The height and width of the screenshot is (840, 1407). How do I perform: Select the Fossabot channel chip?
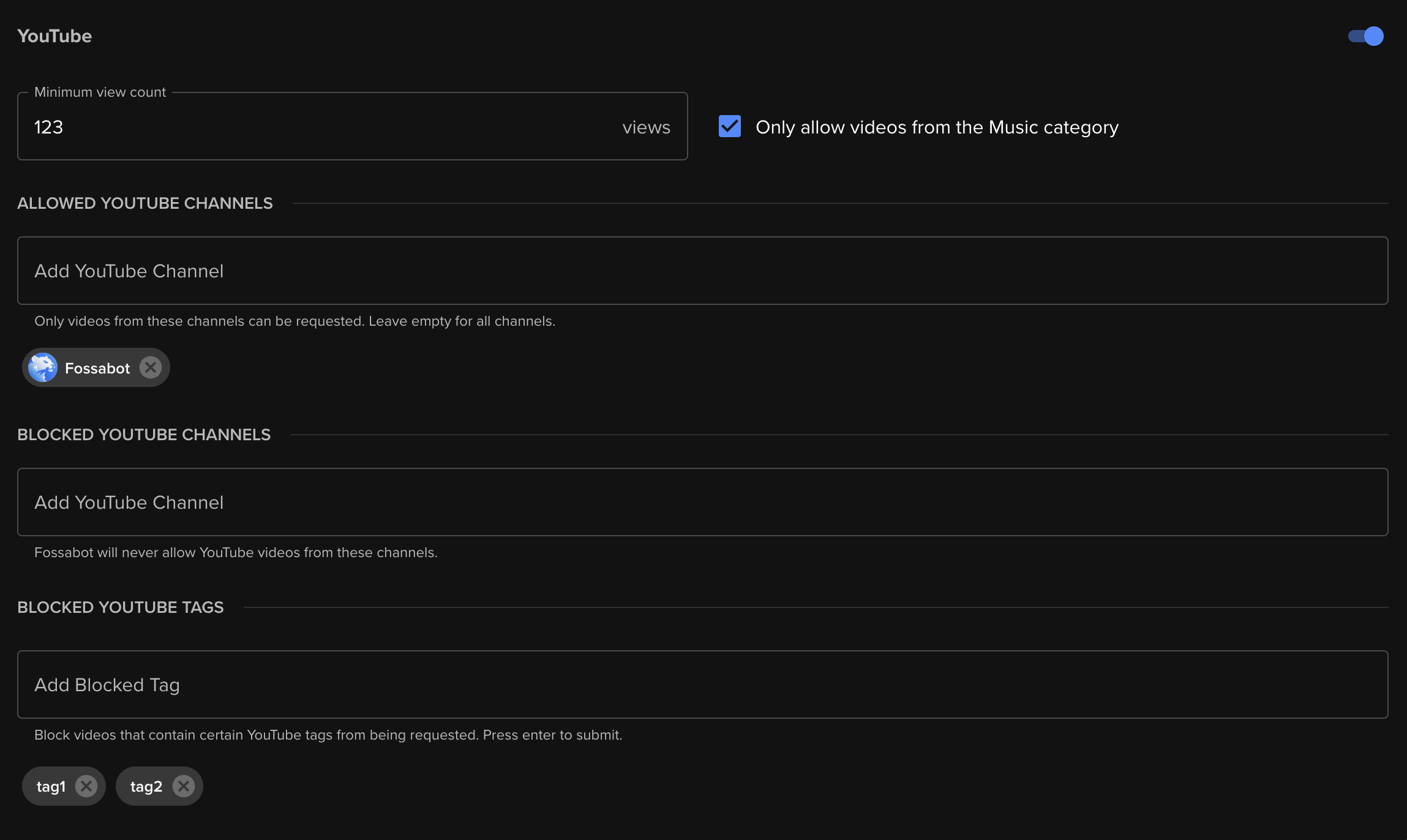click(97, 367)
